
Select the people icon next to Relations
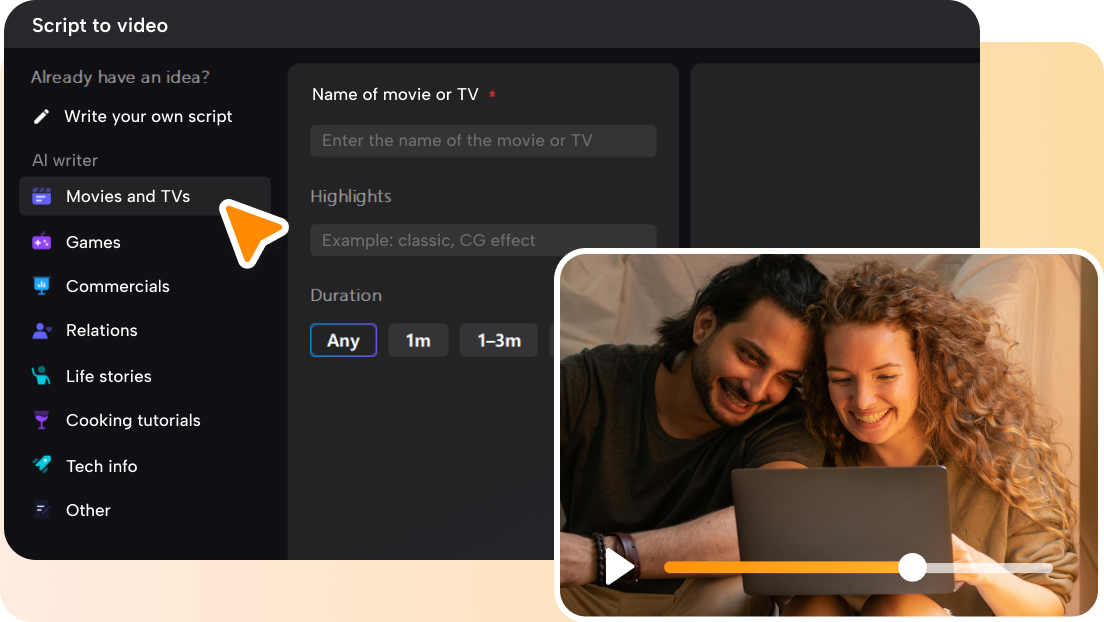tap(41, 330)
